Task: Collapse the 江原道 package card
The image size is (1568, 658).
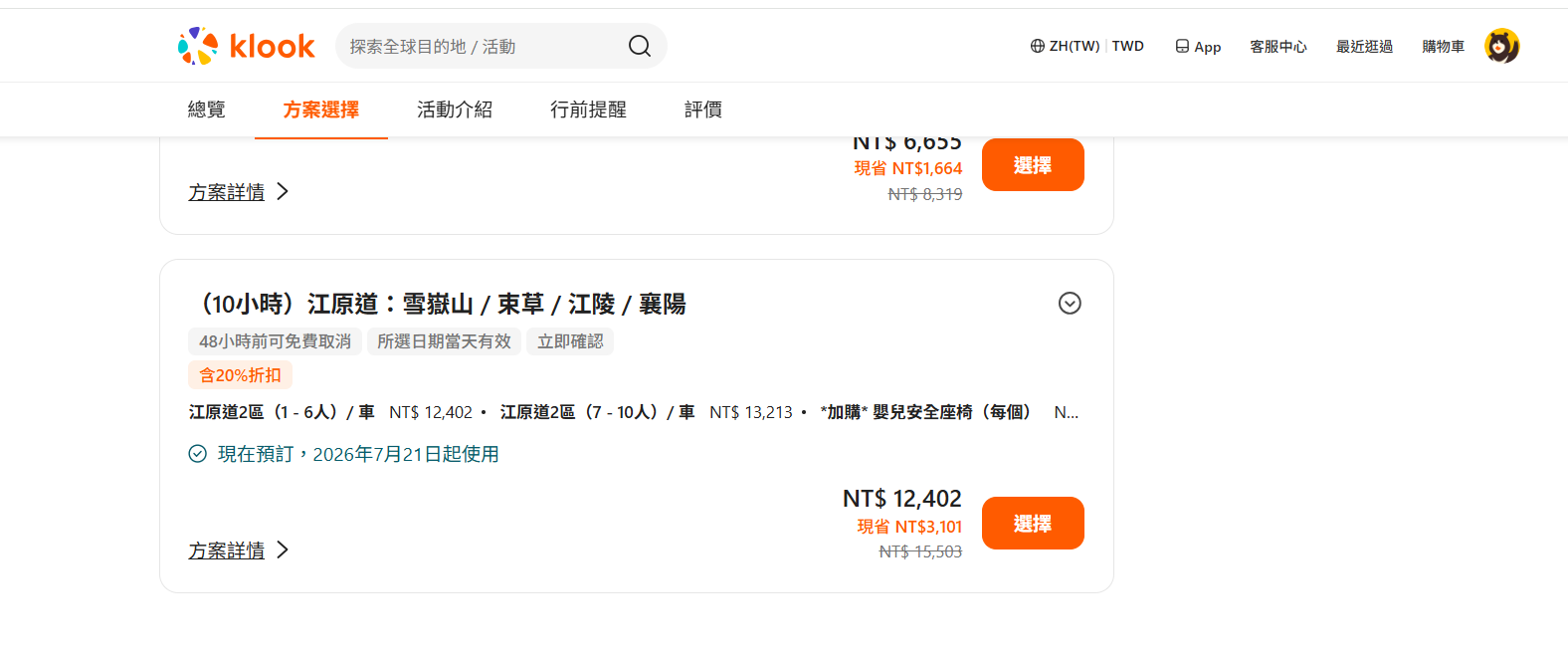Action: (1070, 303)
